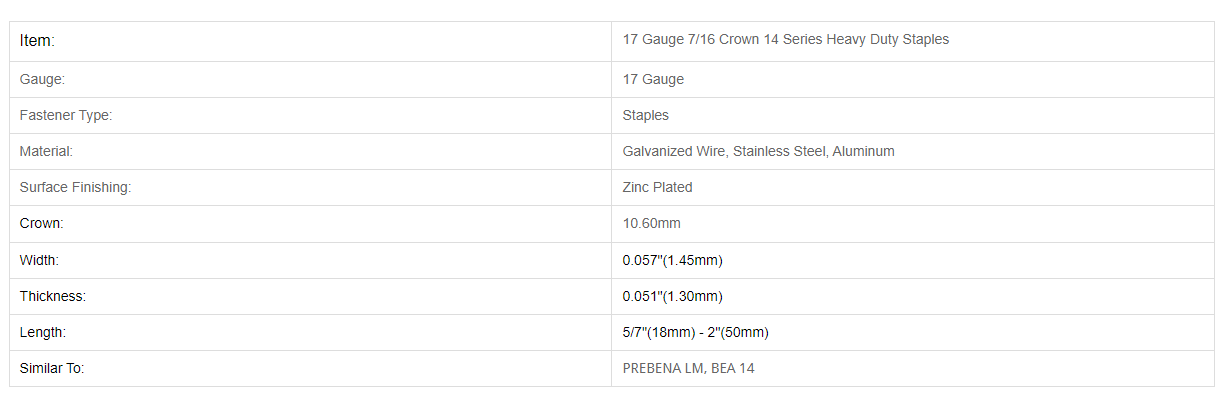
Task: Select the 'Zinc Plated' value
Action: tap(658, 187)
